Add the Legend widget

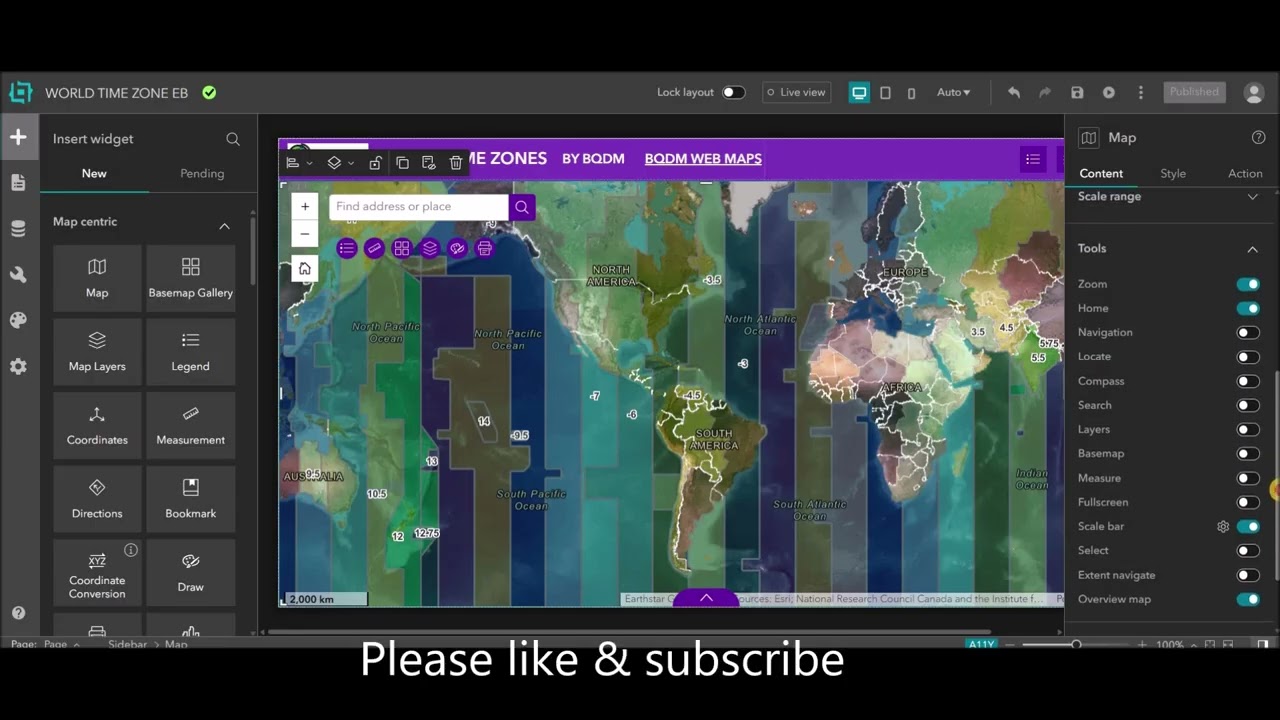(191, 352)
